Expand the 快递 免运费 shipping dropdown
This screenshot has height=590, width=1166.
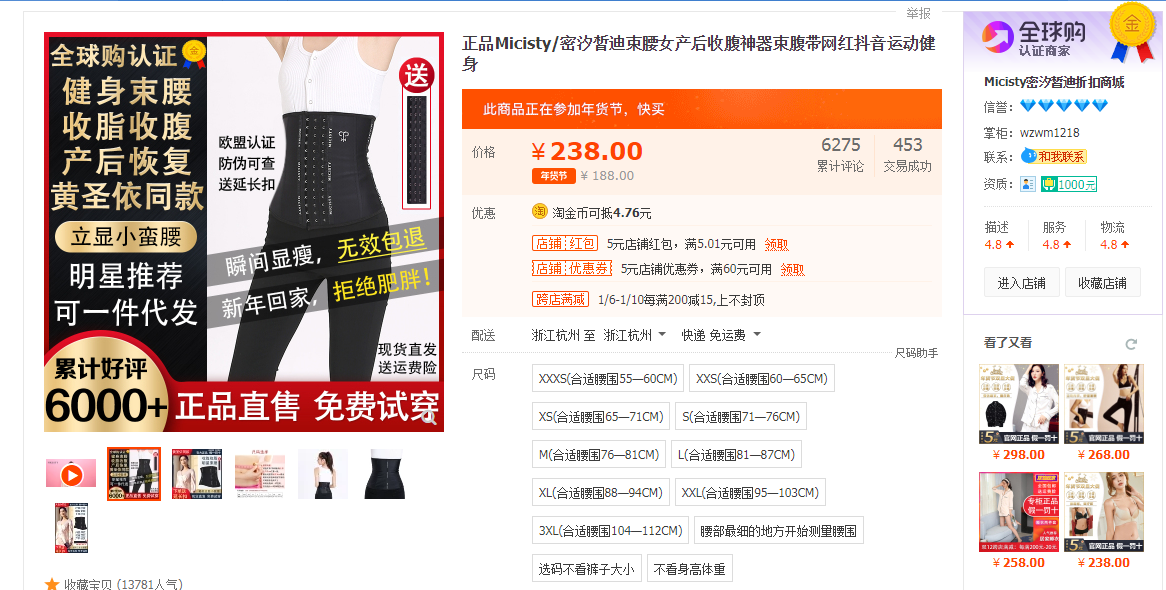pyautogui.click(x=721, y=336)
